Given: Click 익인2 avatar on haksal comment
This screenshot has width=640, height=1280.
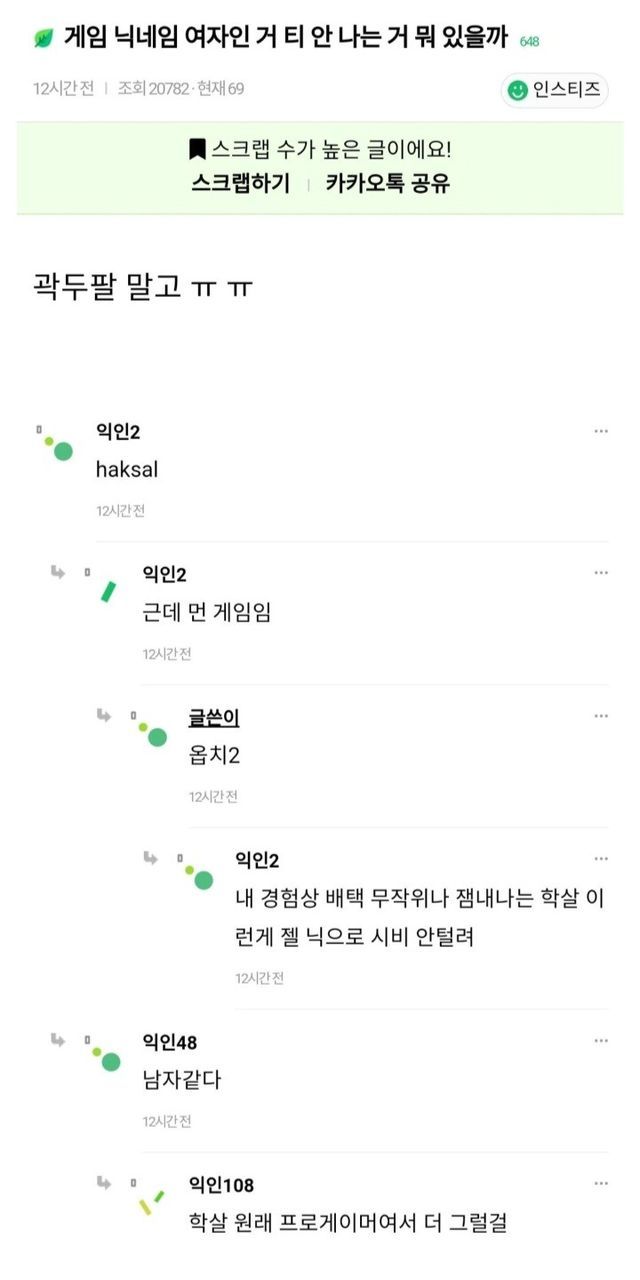Looking at the screenshot, I should pos(57,445).
